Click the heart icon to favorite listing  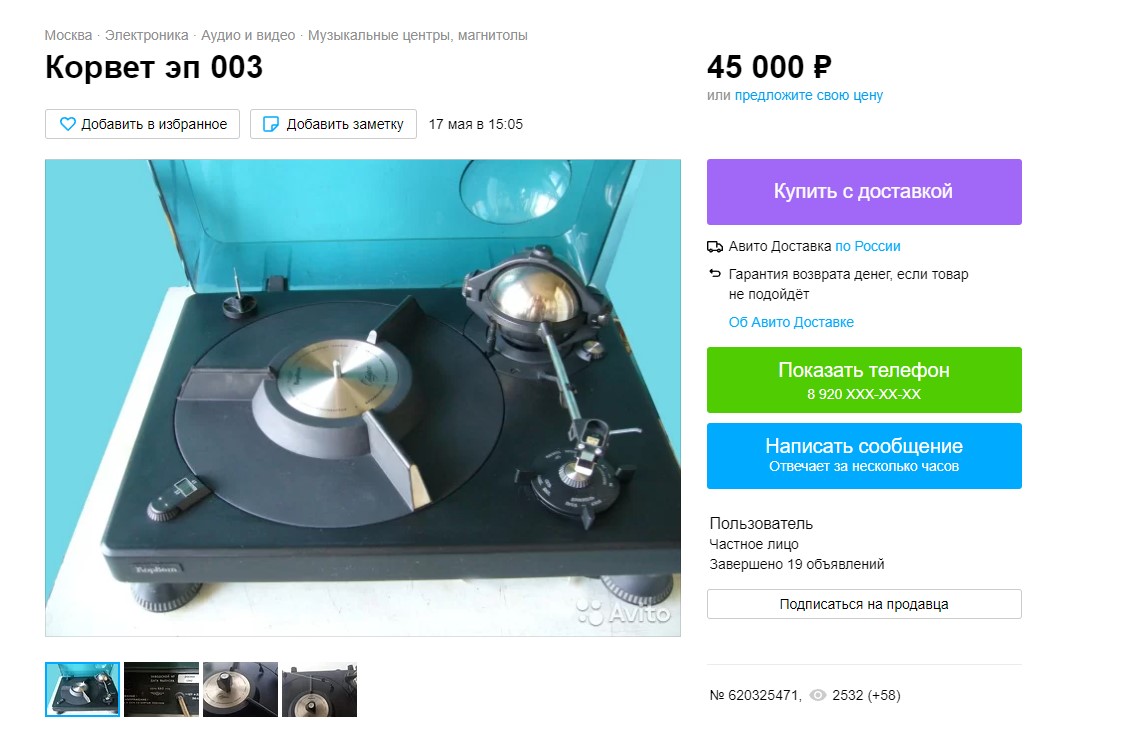pos(67,124)
